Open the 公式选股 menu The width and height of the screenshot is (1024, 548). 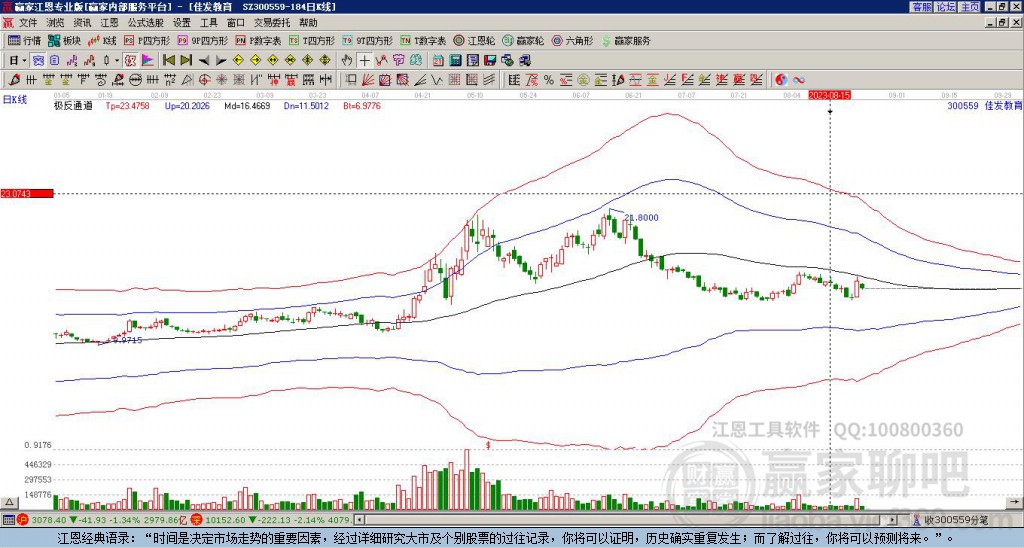(146, 23)
